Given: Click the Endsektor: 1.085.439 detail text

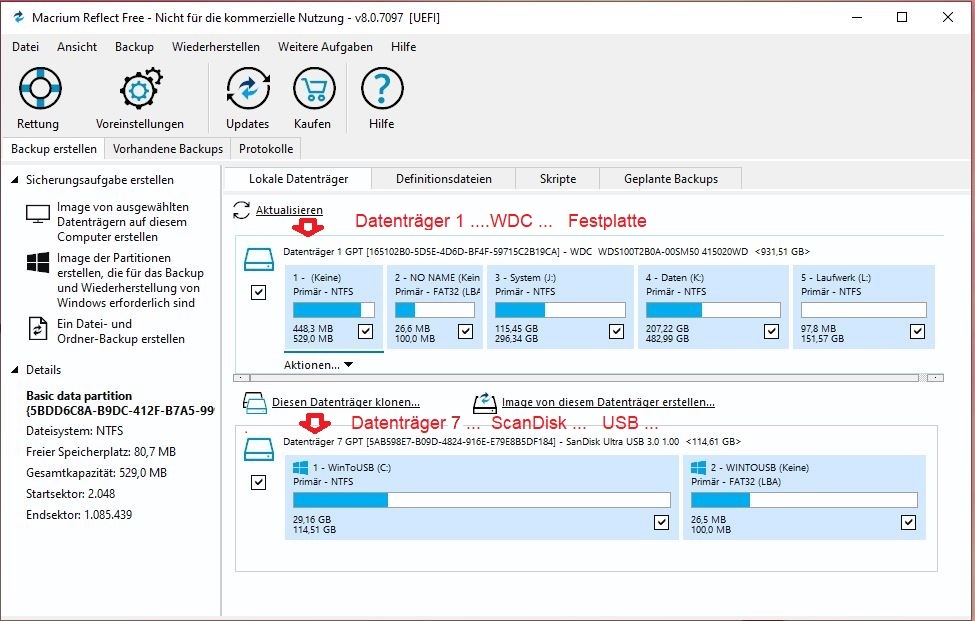Looking at the screenshot, I should click(79, 515).
